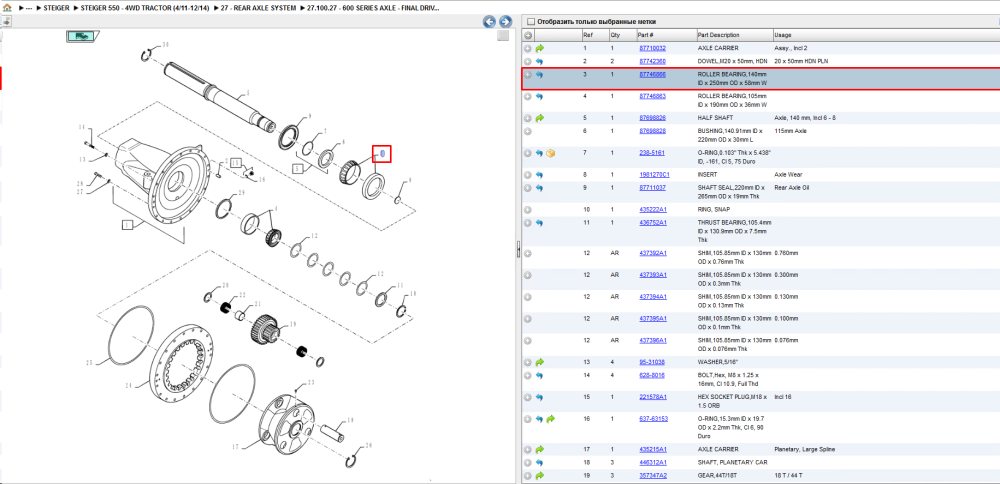Go to the home page icon
Viewport: 1000px width, 484px height.
point(7,8)
